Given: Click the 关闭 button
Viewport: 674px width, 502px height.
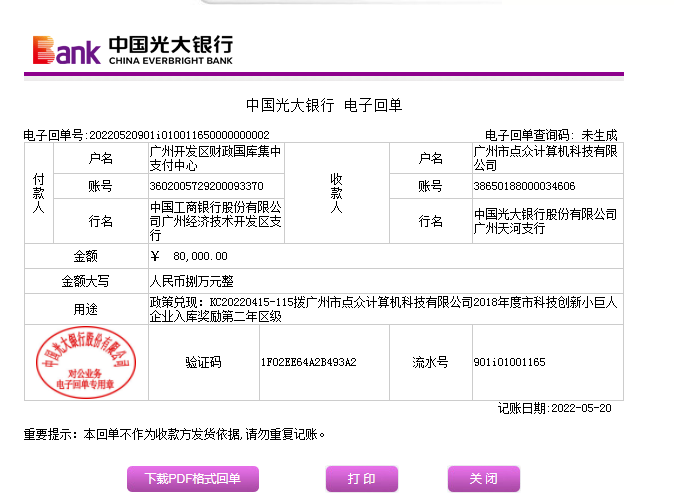Looking at the screenshot, I should point(484,478).
